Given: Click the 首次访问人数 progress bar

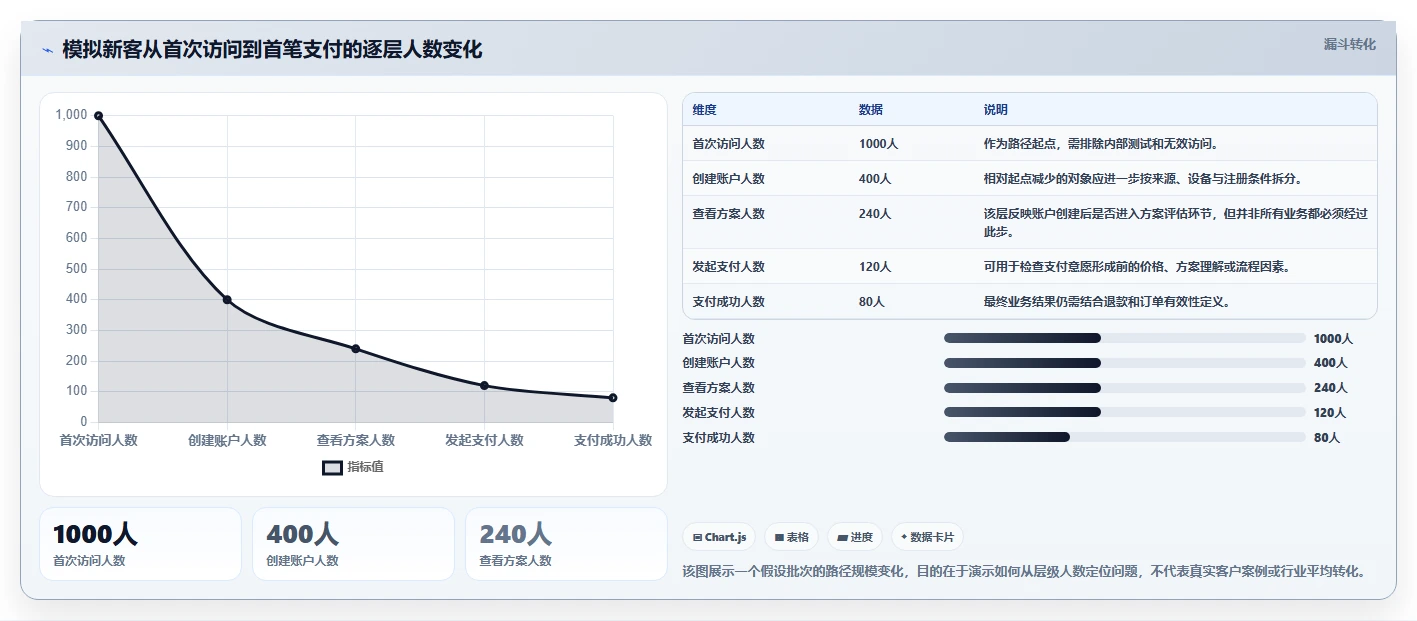Looking at the screenshot, I should click(x=1125, y=338).
